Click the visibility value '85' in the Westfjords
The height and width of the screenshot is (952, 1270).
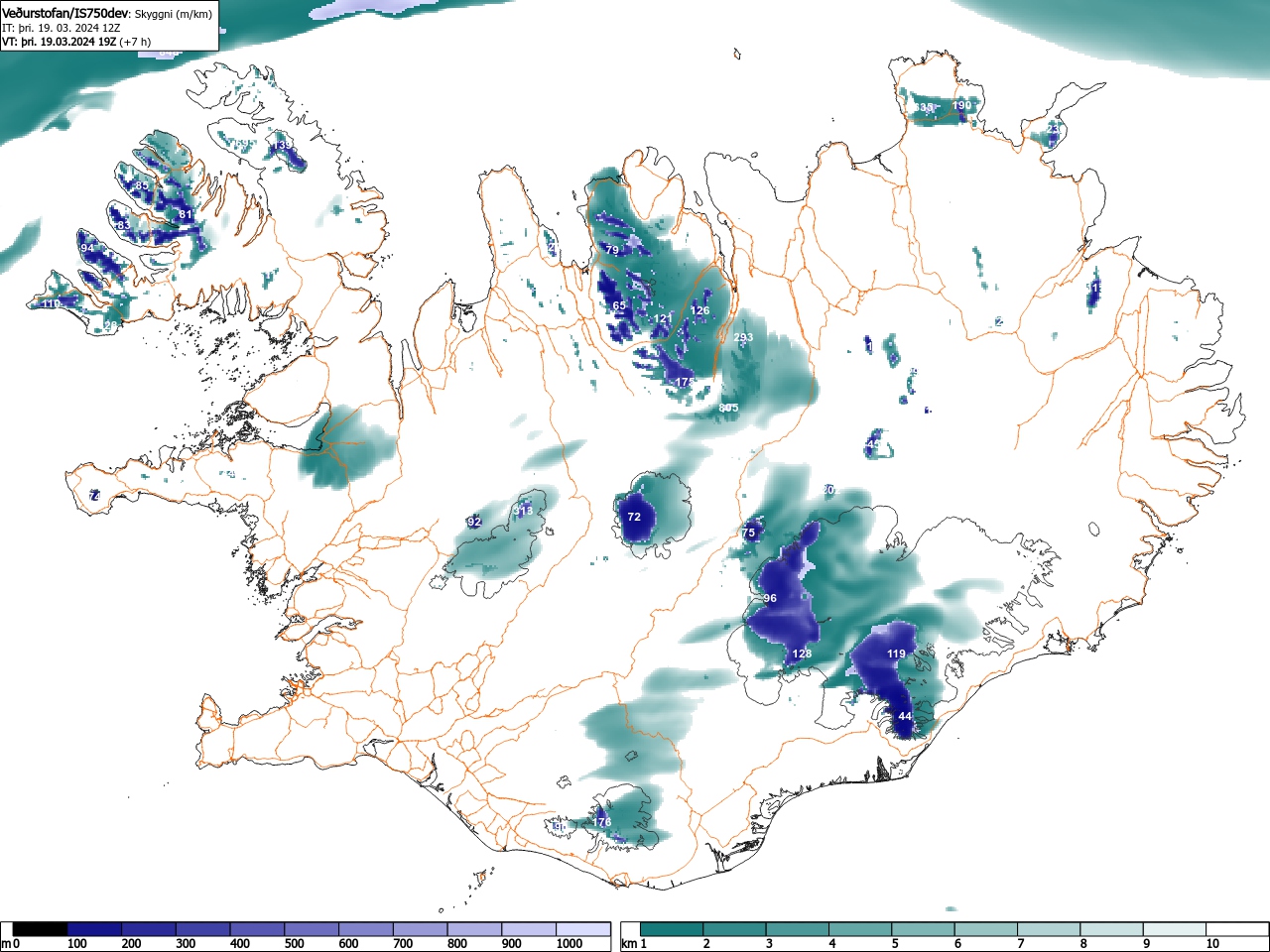(141, 185)
